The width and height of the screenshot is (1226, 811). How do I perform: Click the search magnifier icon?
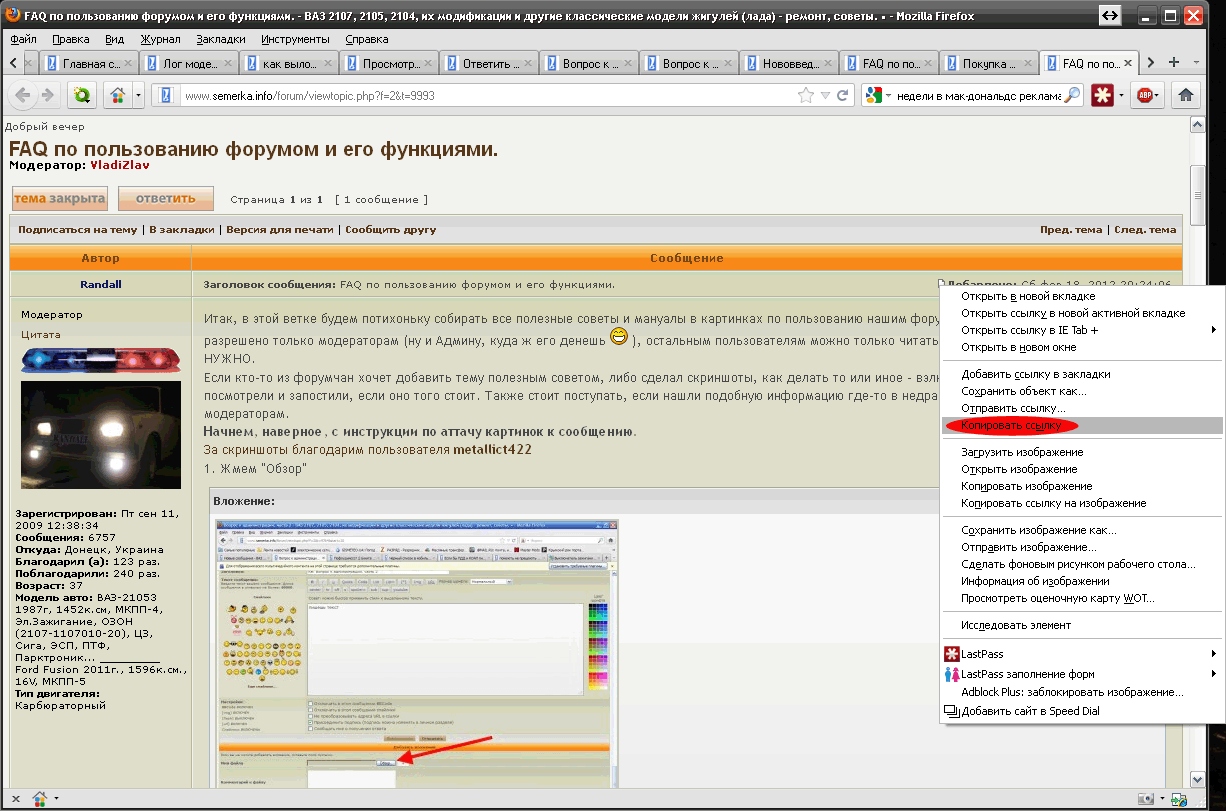(x=1072, y=96)
